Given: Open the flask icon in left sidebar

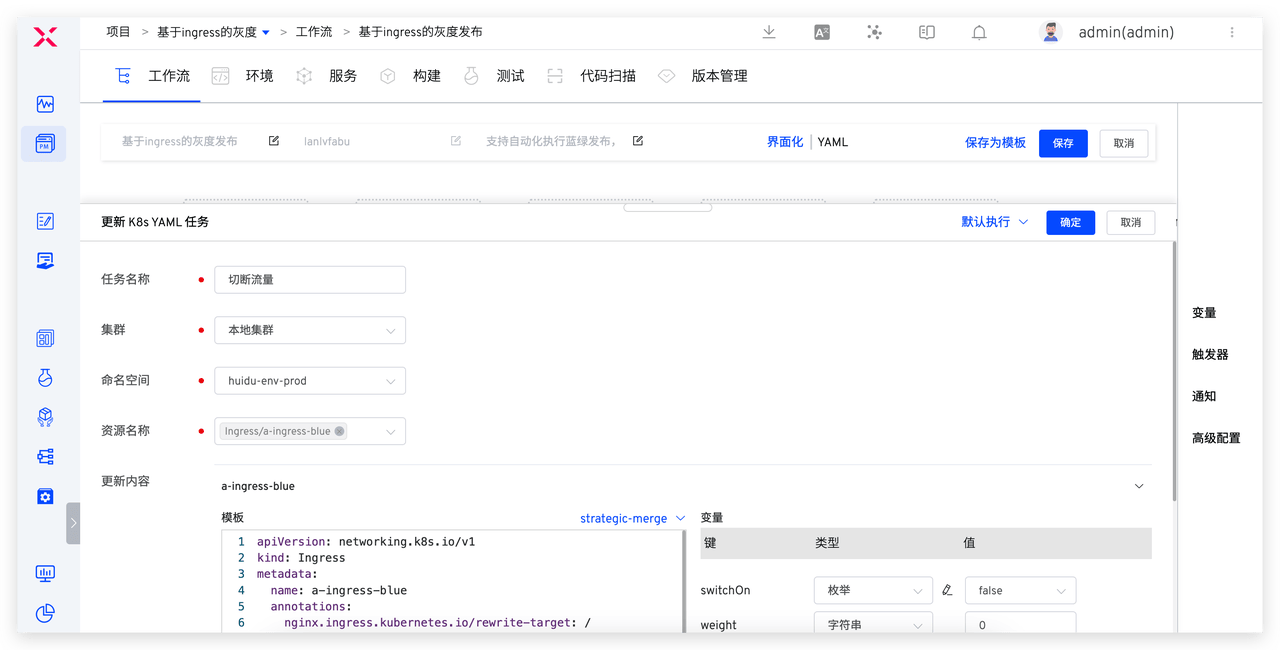Looking at the screenshot, I should [x=45, y=377].
